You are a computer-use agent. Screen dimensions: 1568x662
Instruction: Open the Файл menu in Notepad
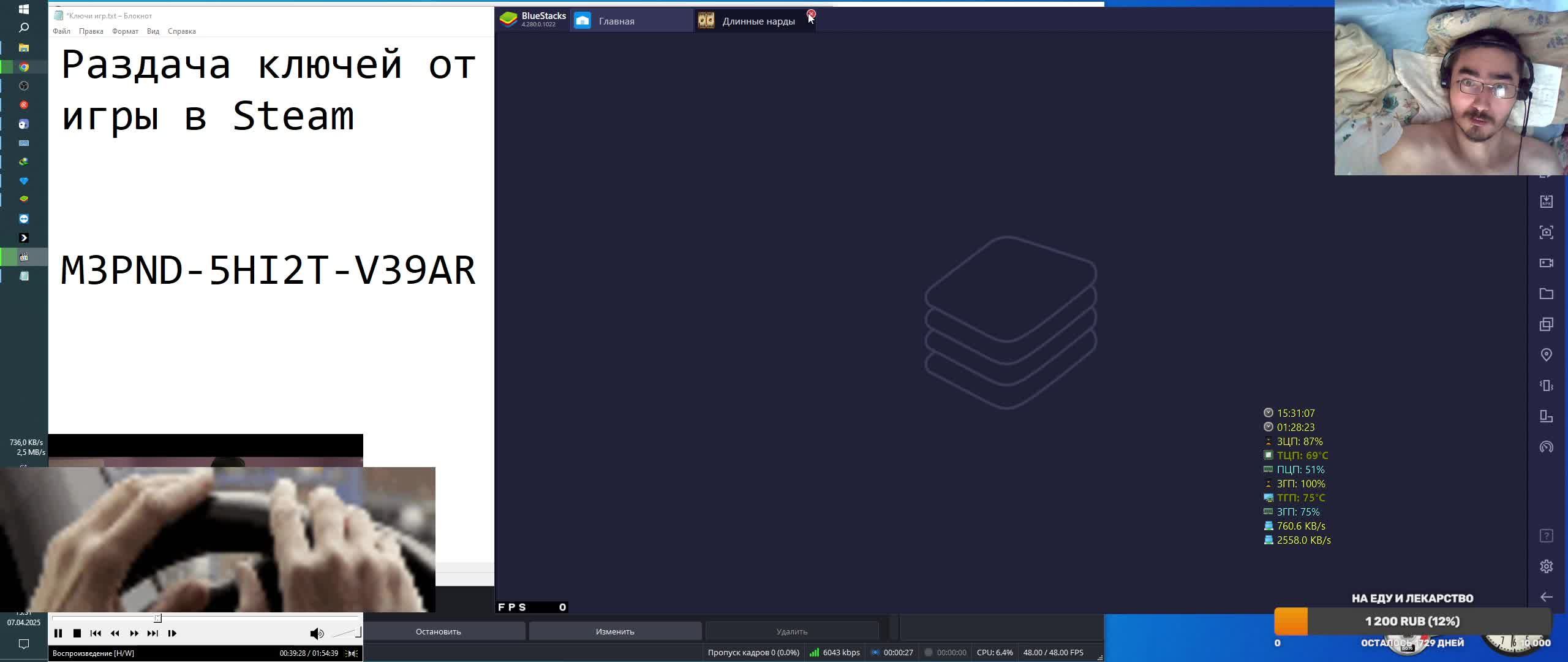[x=61, y=31]
